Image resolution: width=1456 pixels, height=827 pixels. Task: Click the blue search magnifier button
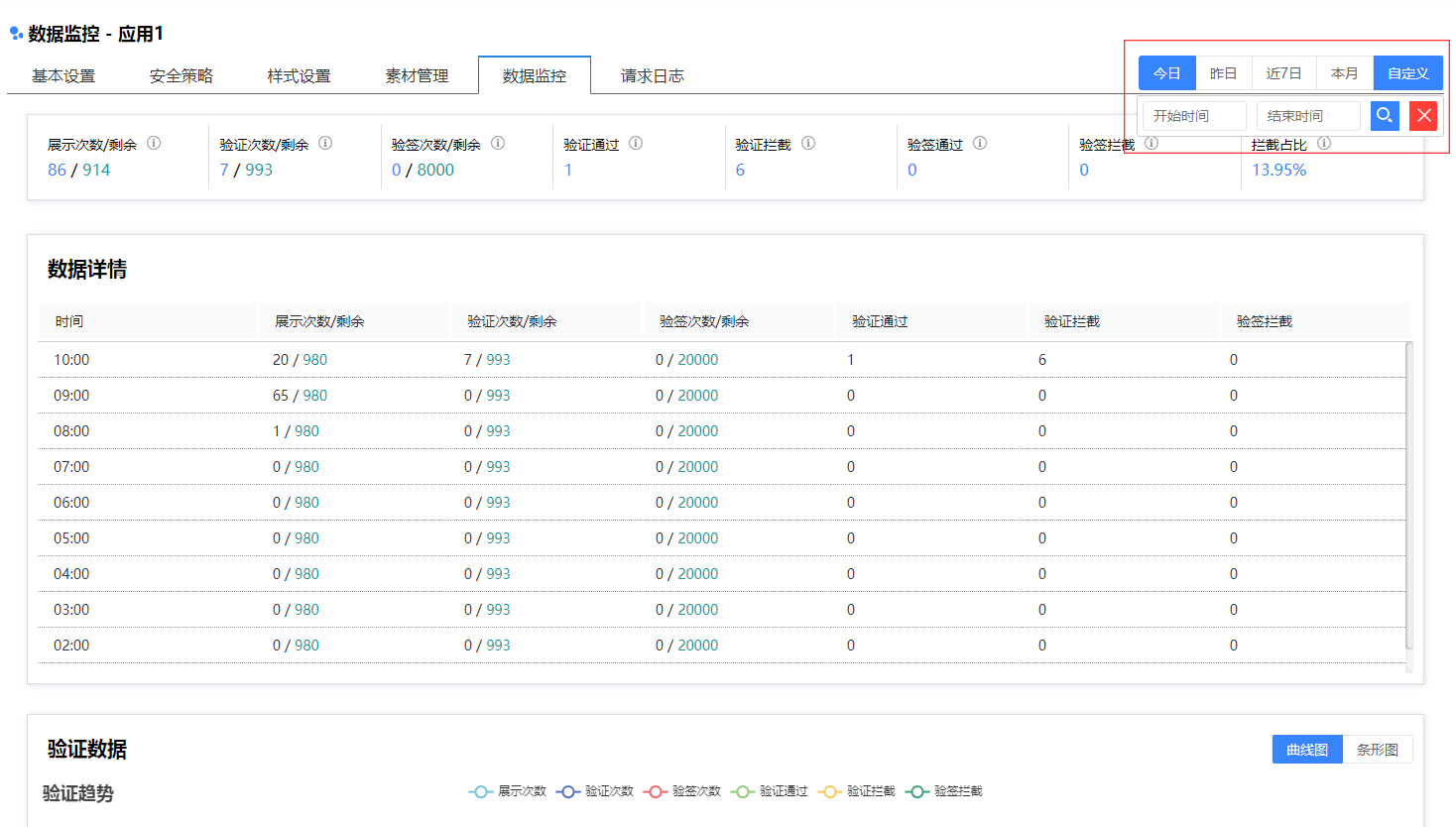1385,116
